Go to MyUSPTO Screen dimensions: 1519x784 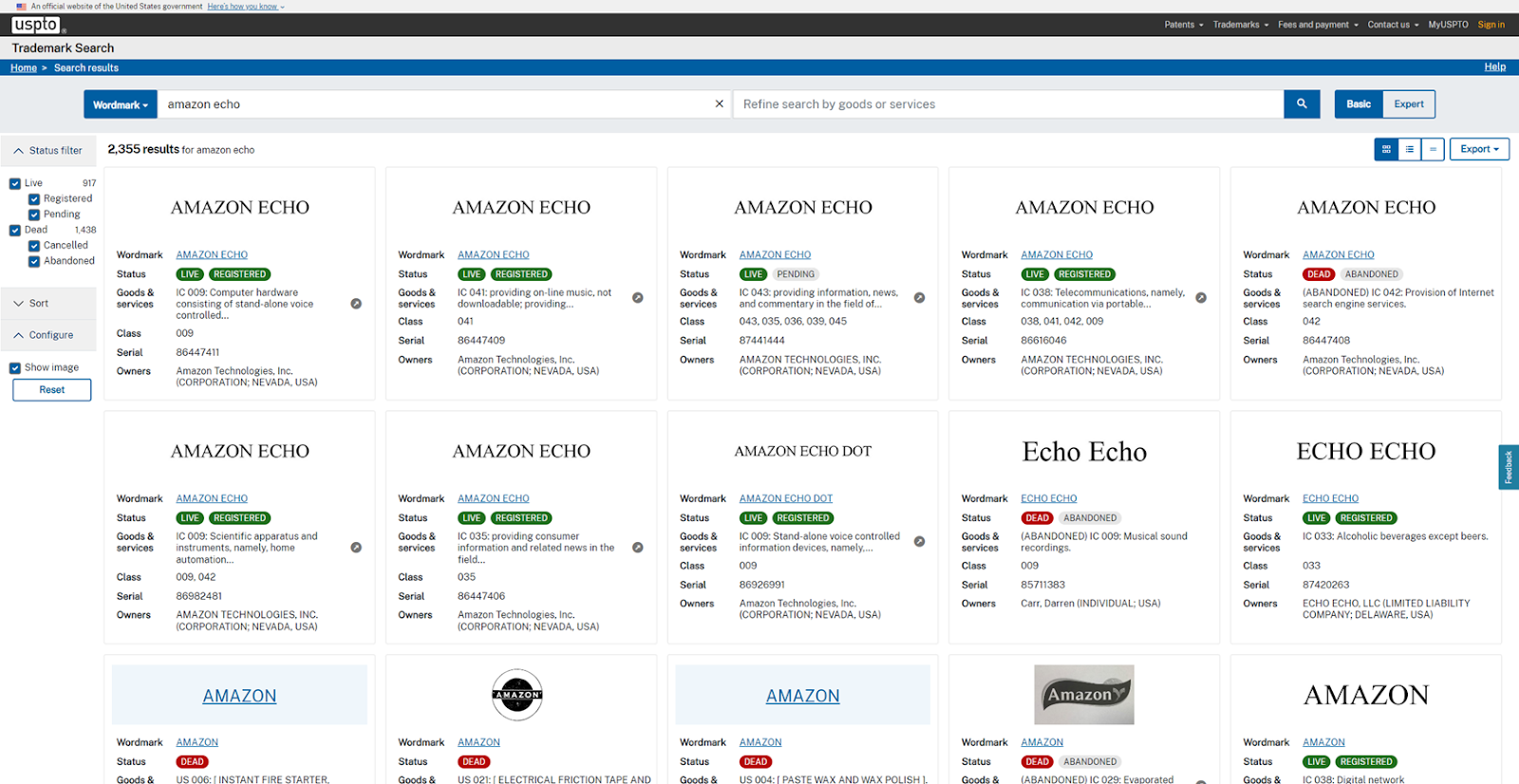[1448, 25]
